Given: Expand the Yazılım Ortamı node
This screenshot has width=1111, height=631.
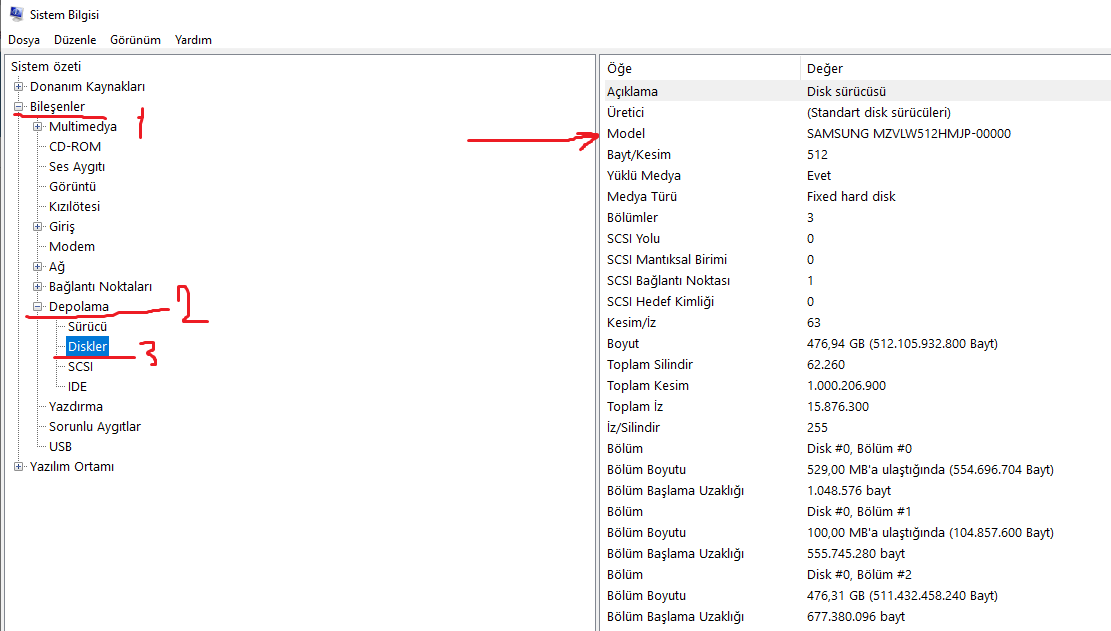Looking at the screenshot, I should point(18,467).
